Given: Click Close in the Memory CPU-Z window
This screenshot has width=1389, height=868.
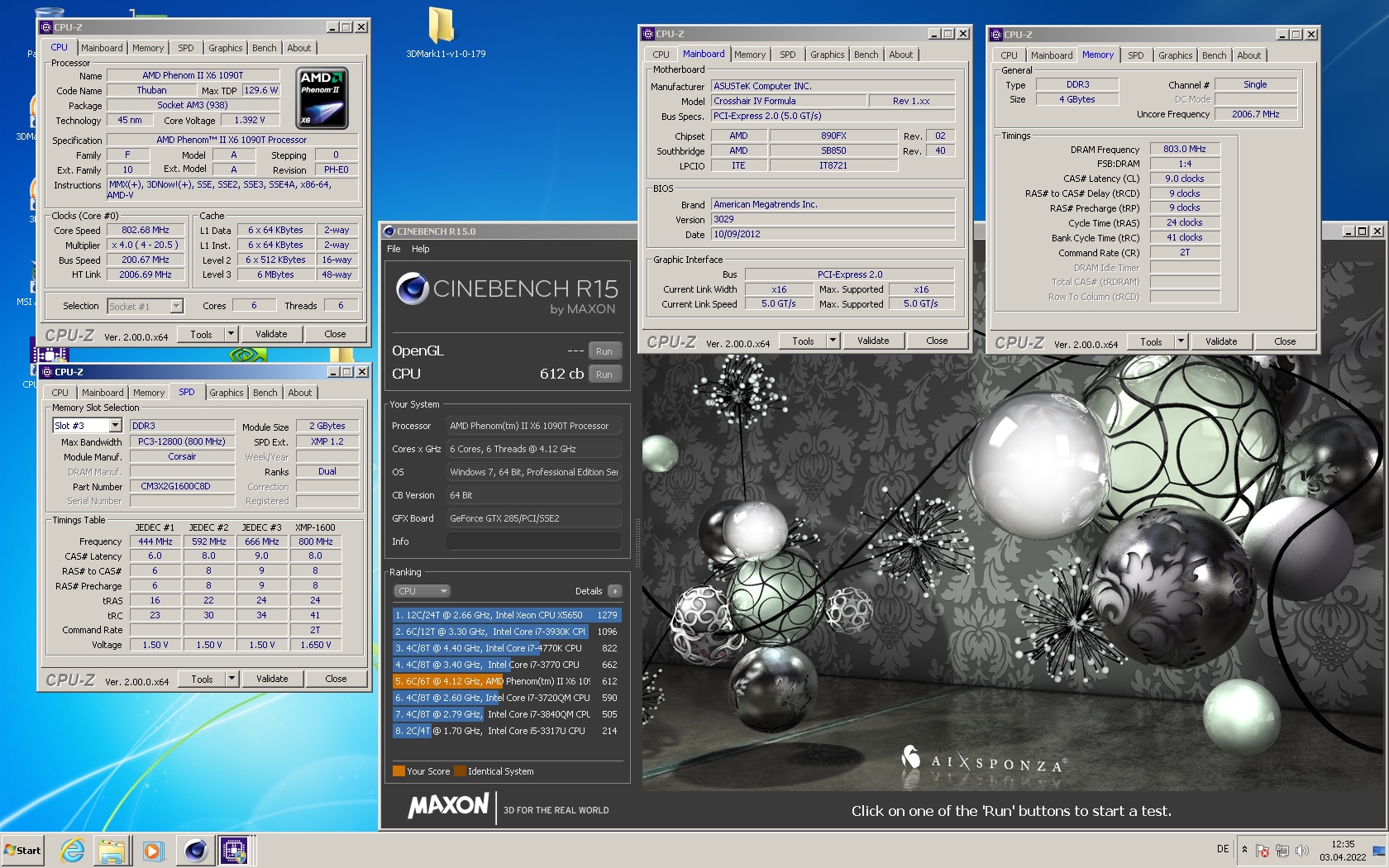Looking at the screenshot, I should click(x=1285, y=341).
